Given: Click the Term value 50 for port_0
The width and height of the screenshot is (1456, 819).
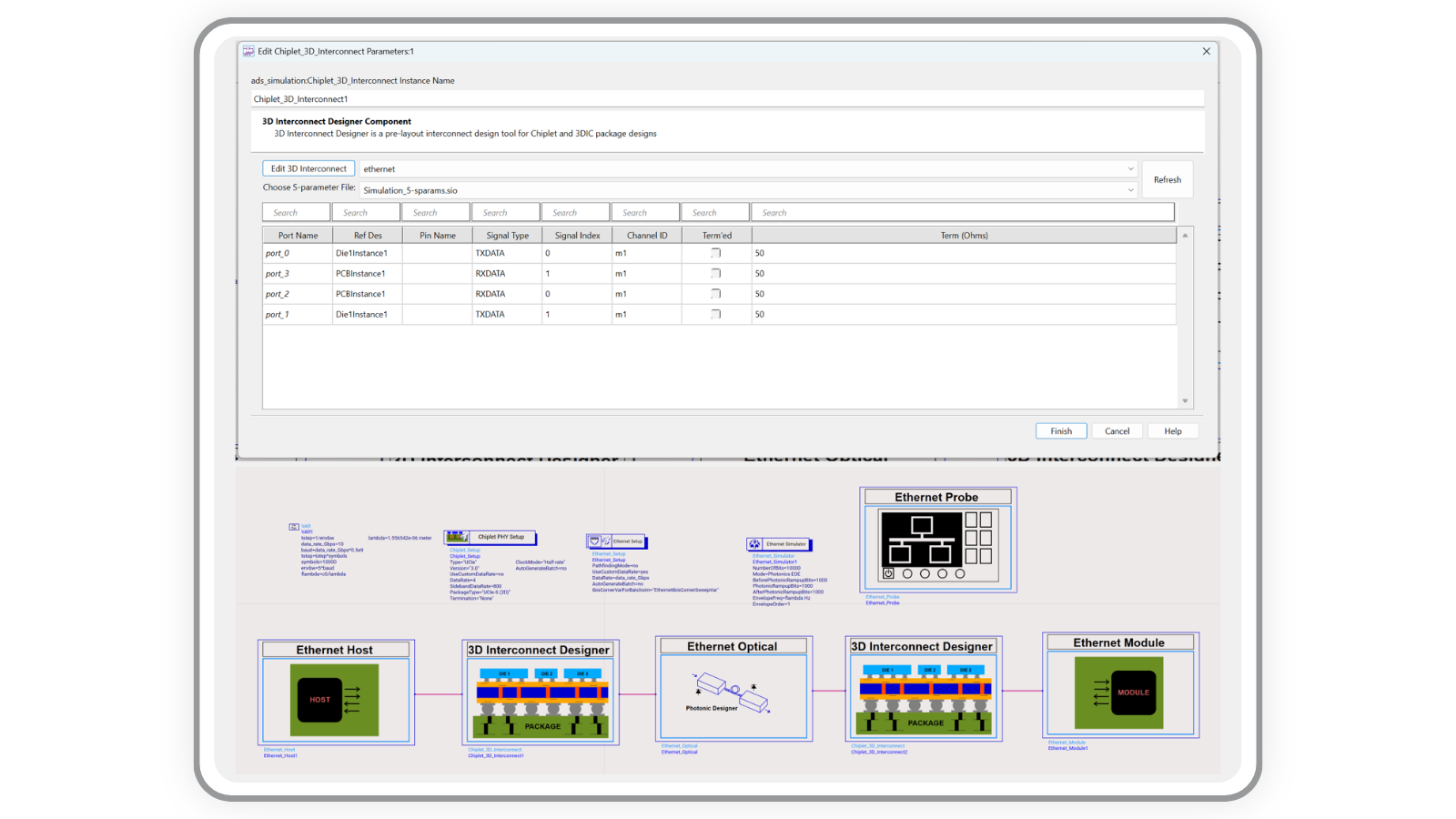Looking at the screenshot, I should point(760,254).
